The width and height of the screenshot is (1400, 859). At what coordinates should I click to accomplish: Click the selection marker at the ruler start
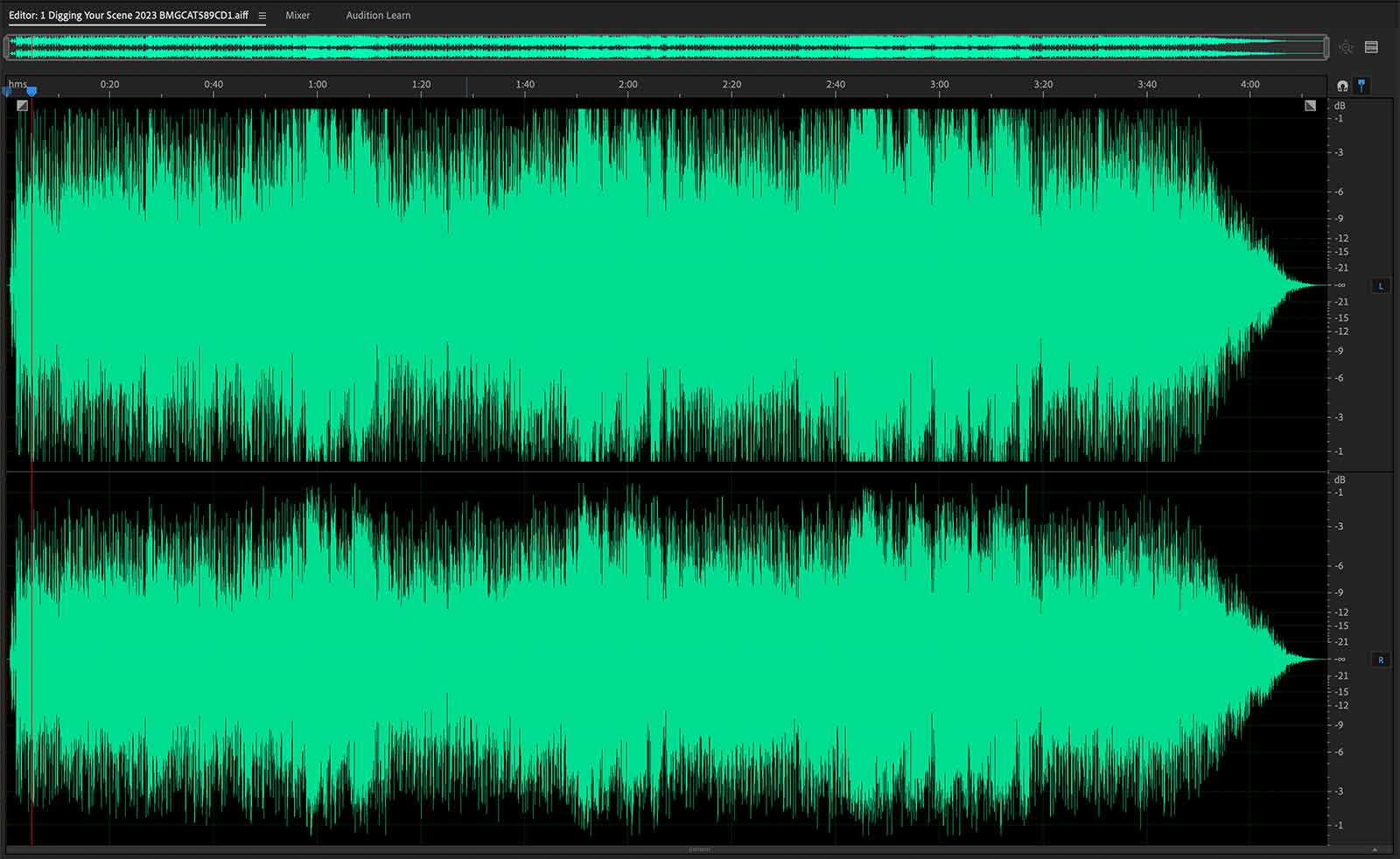coord(7,90)
